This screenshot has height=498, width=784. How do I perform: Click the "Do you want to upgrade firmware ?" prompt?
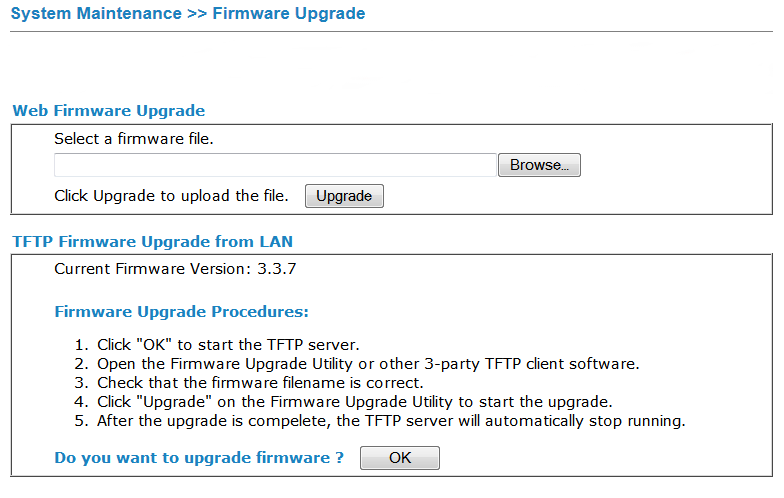[199, 458]
